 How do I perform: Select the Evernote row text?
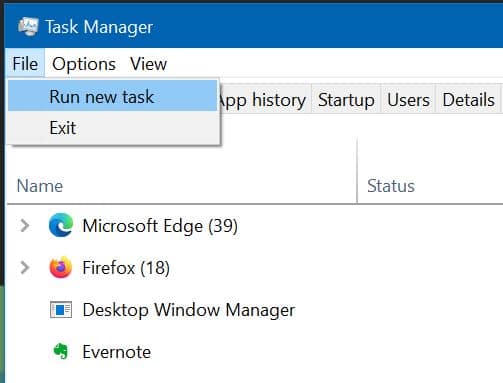117,352
